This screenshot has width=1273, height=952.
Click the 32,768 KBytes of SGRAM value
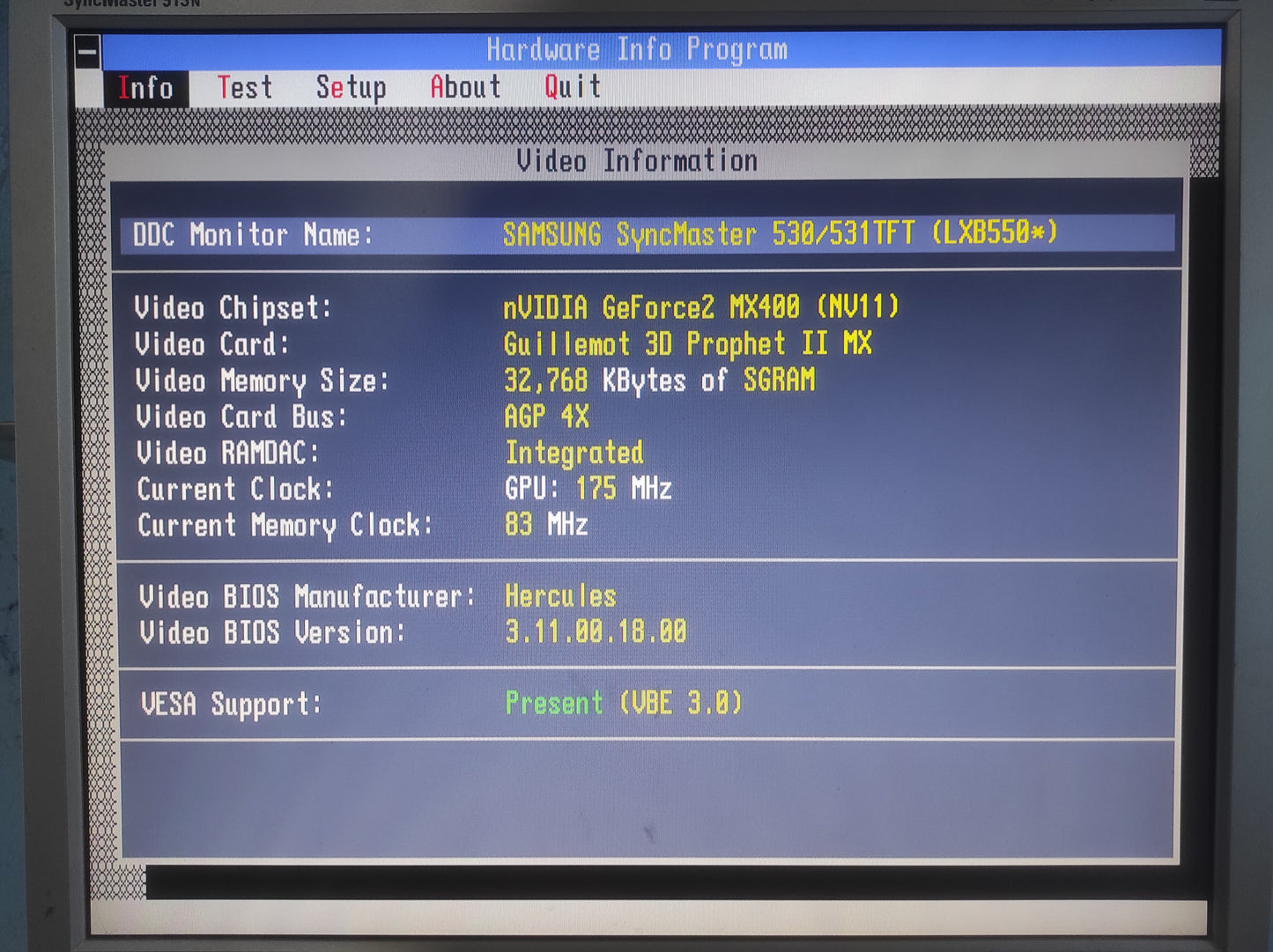(x=659, y=380)
